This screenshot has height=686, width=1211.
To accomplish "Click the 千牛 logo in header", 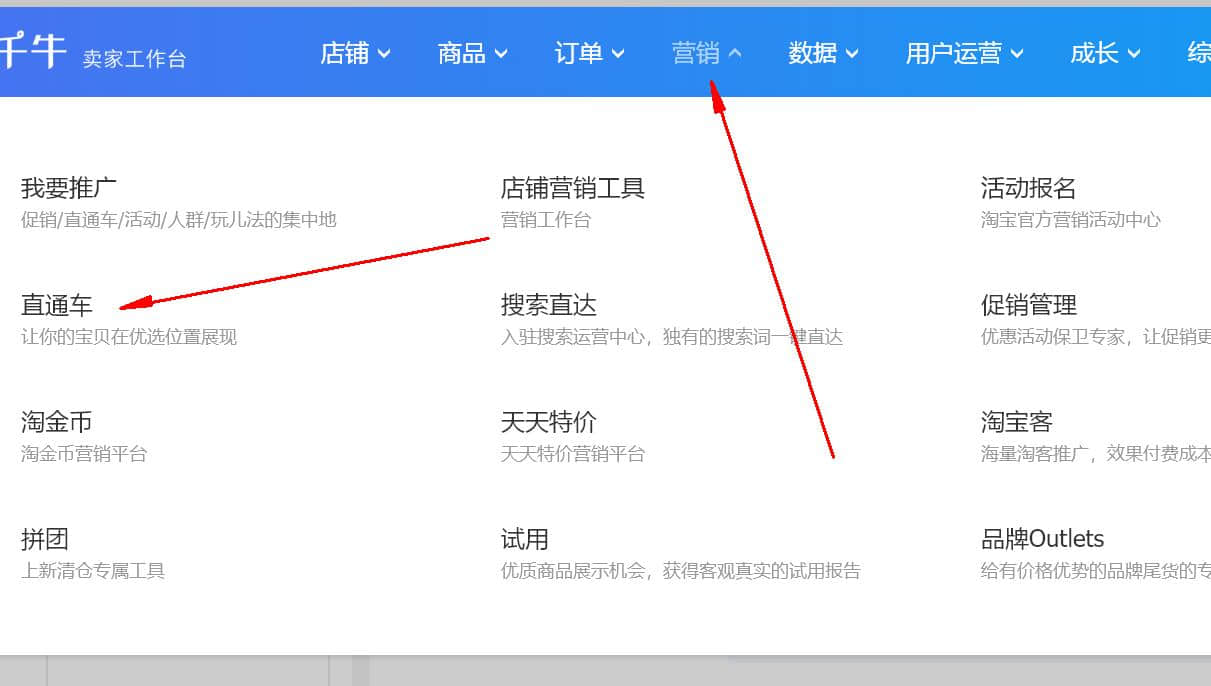I will 34,51.
